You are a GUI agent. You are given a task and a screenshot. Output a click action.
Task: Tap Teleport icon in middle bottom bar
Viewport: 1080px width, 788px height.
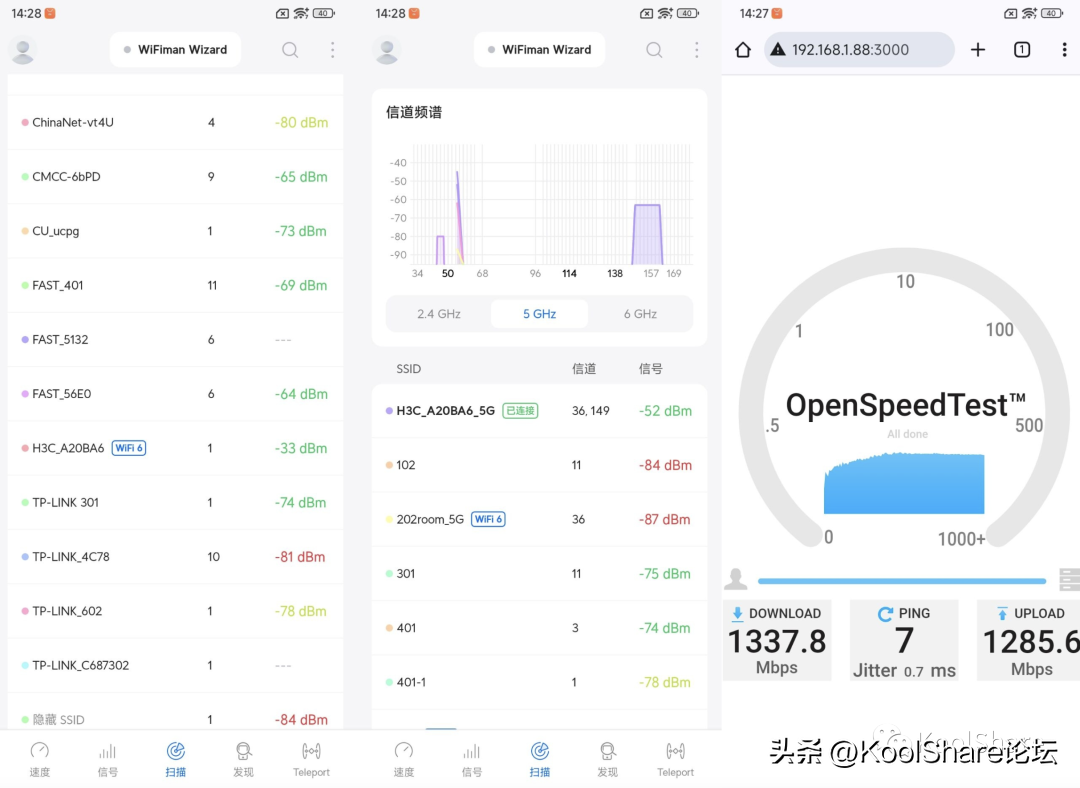tap(676, 751)
